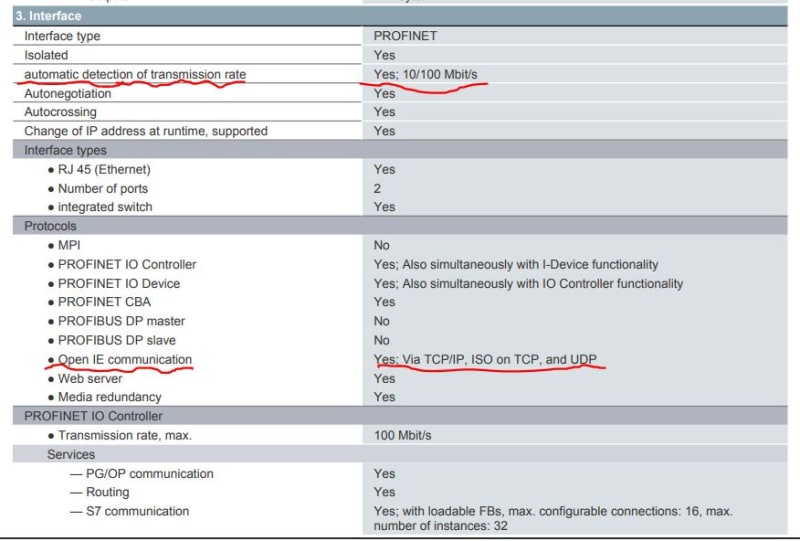Click the 'PROFINET IO Controller' protocol entry
Screen dimensions: 800x541
point(127,264)
